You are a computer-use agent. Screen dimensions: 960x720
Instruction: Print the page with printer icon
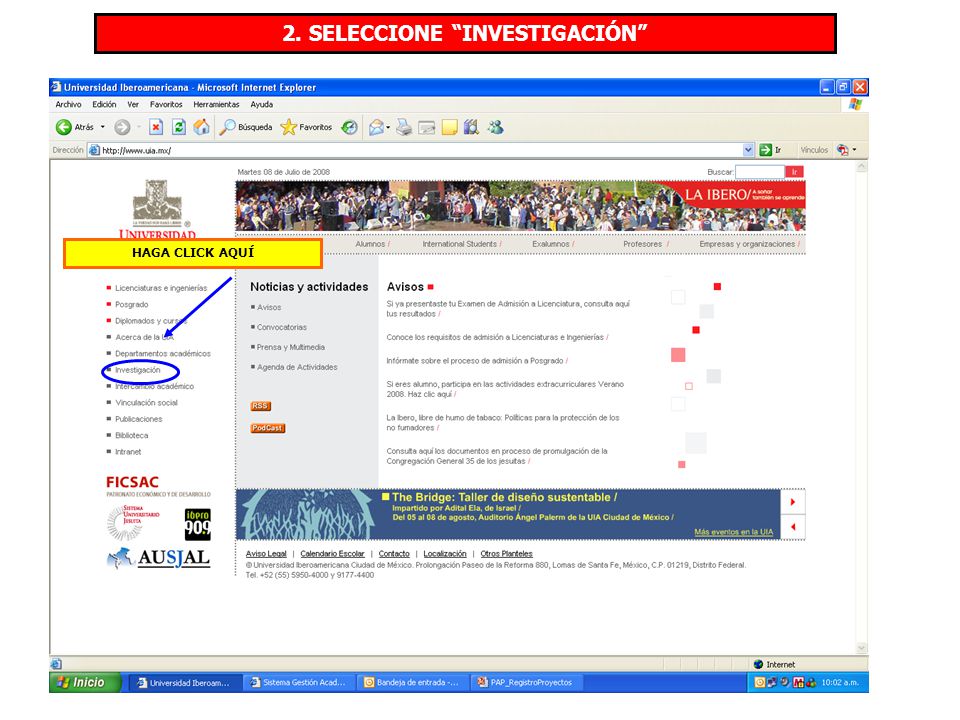[403, 127]
